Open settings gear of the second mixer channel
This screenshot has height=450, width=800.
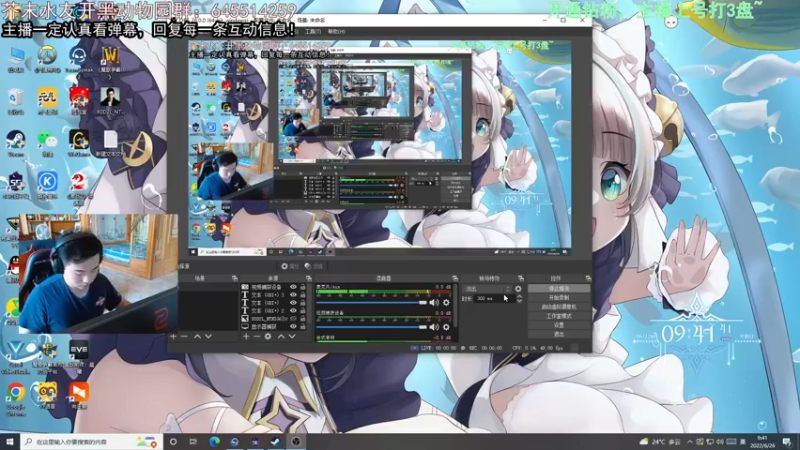coord(446,327)
